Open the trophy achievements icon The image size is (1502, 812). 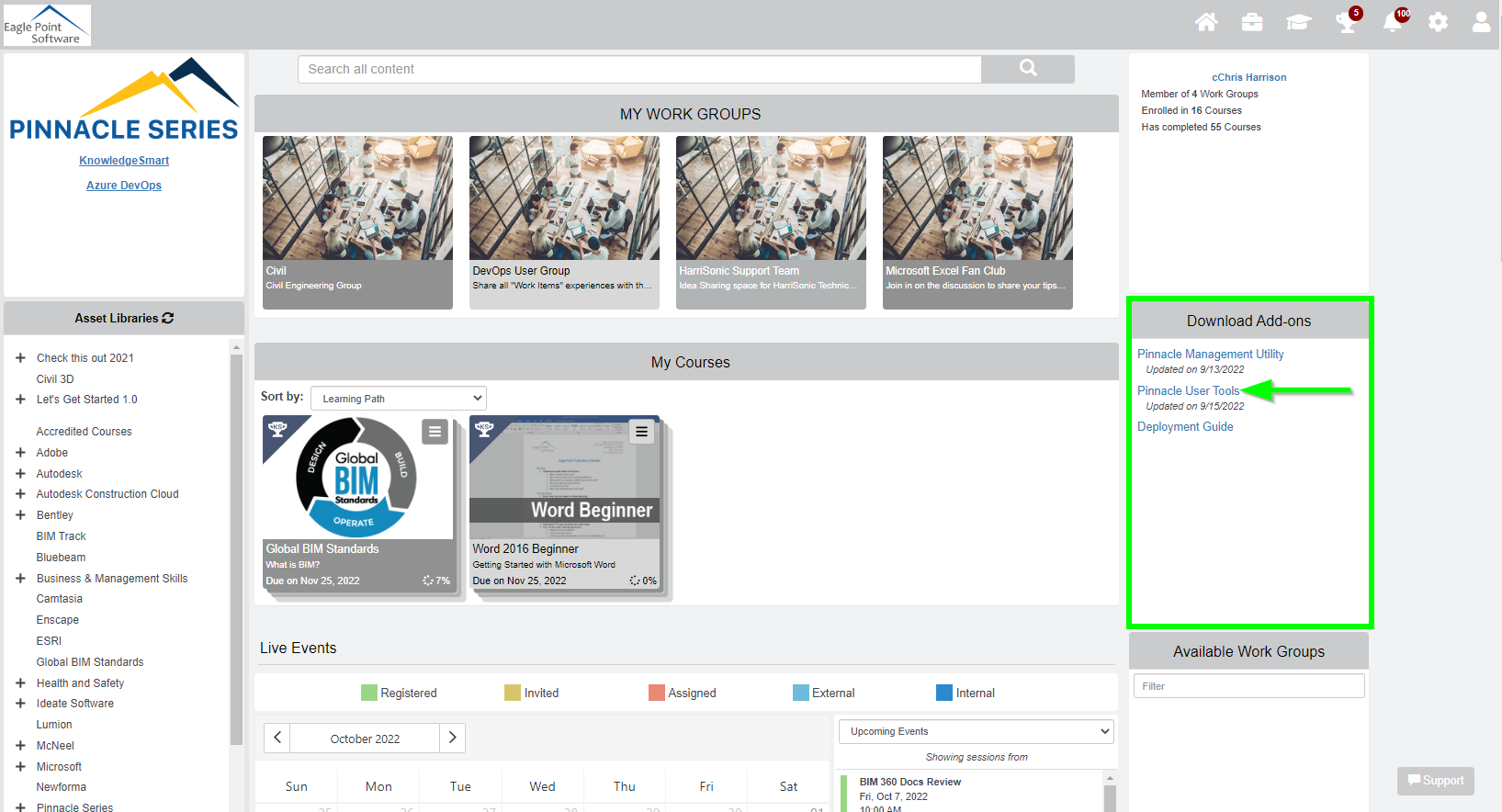click(x=1346, y=22)
